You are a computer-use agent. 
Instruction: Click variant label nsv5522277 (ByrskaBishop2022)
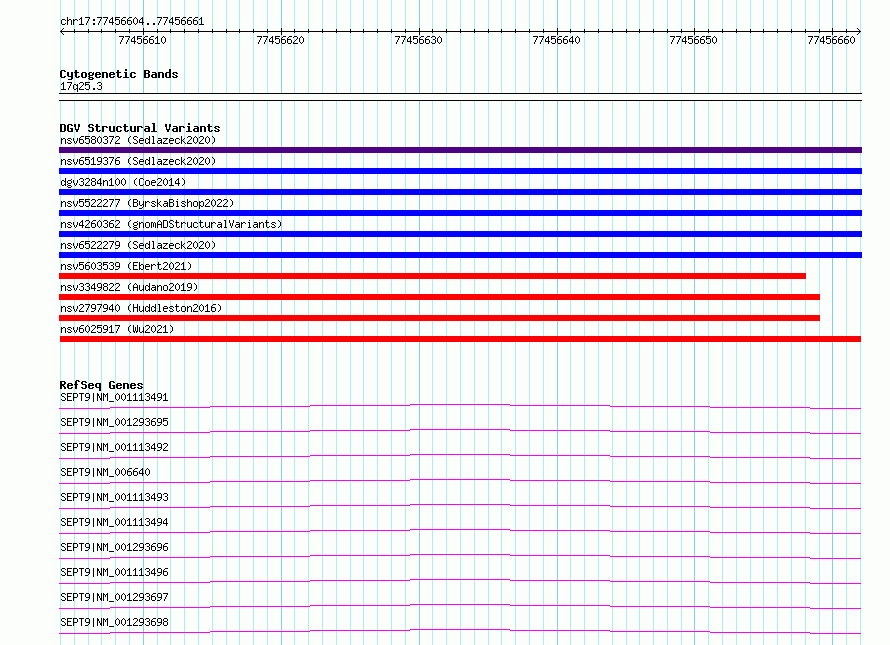[147, 203]
